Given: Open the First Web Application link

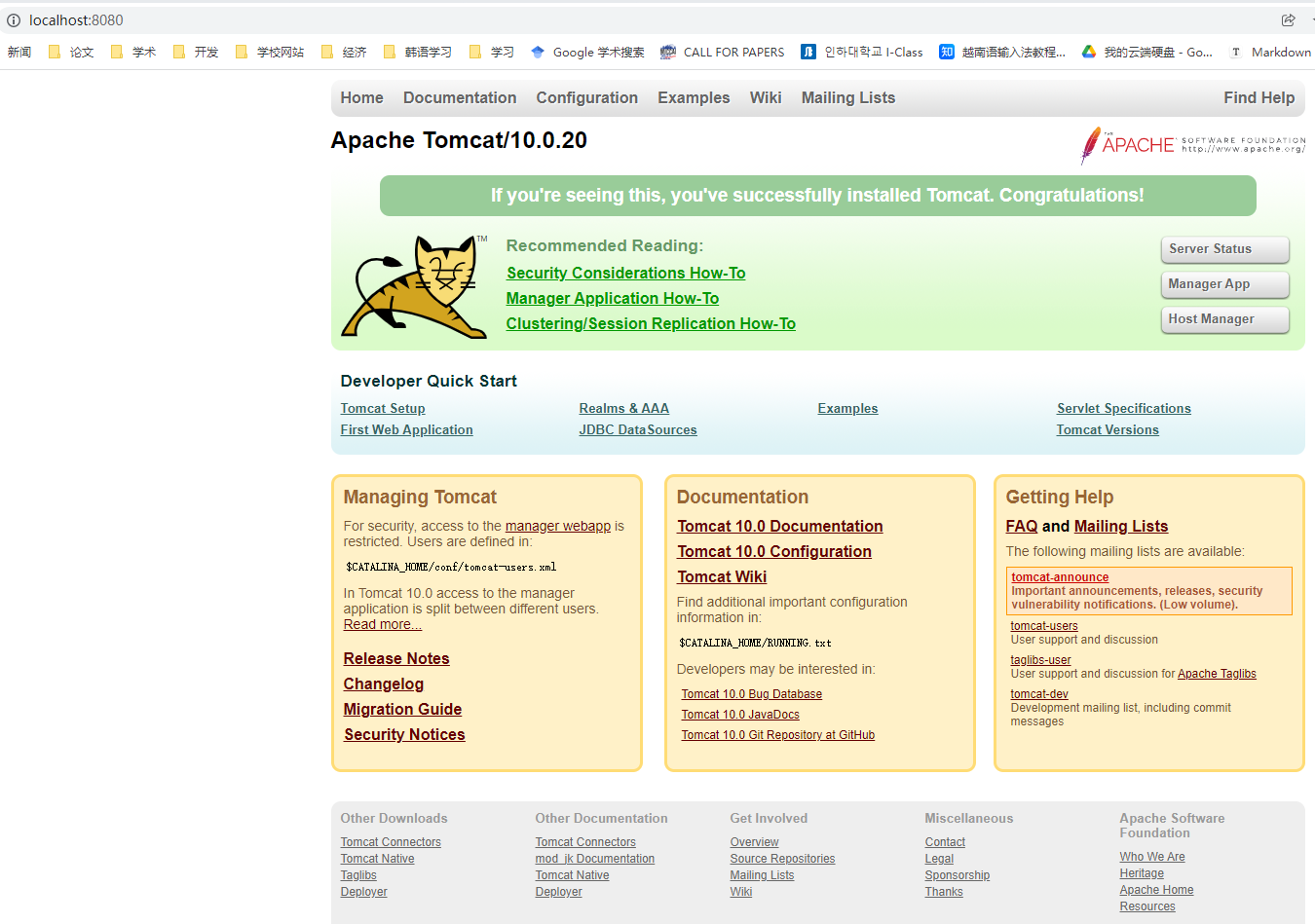Looking at the screenshot, I should click(406, 430).
